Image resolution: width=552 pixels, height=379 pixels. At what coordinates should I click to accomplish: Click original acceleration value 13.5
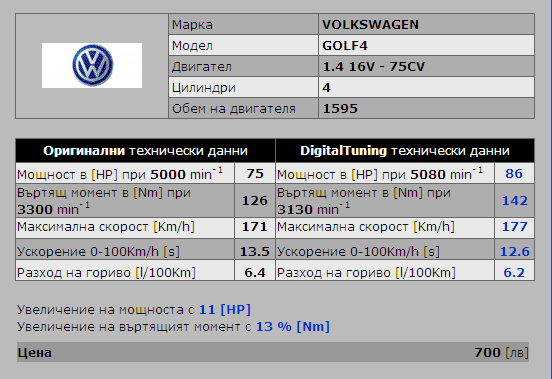point(255,251)
